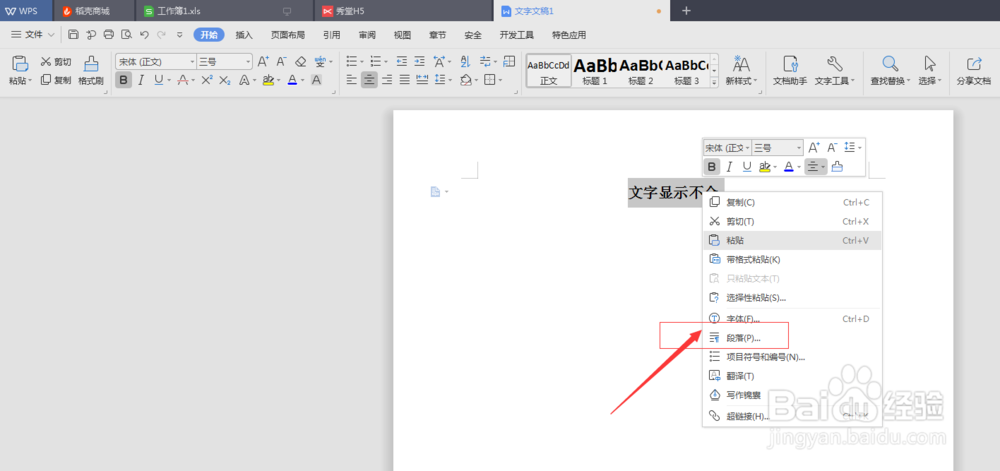Switch to the 工作簿1.xls document tab
Screen dimensions: 1000x471
coord(224,11)
